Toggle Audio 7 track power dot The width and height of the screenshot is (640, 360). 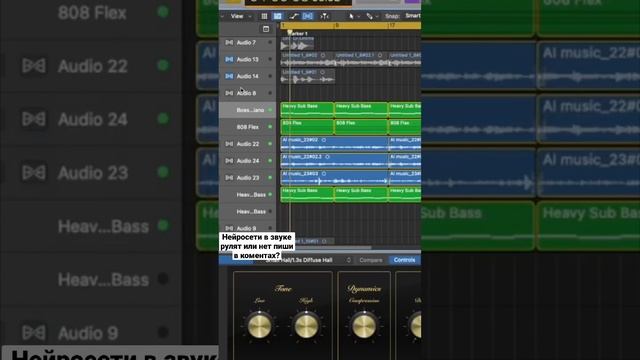tap(270, 42)
